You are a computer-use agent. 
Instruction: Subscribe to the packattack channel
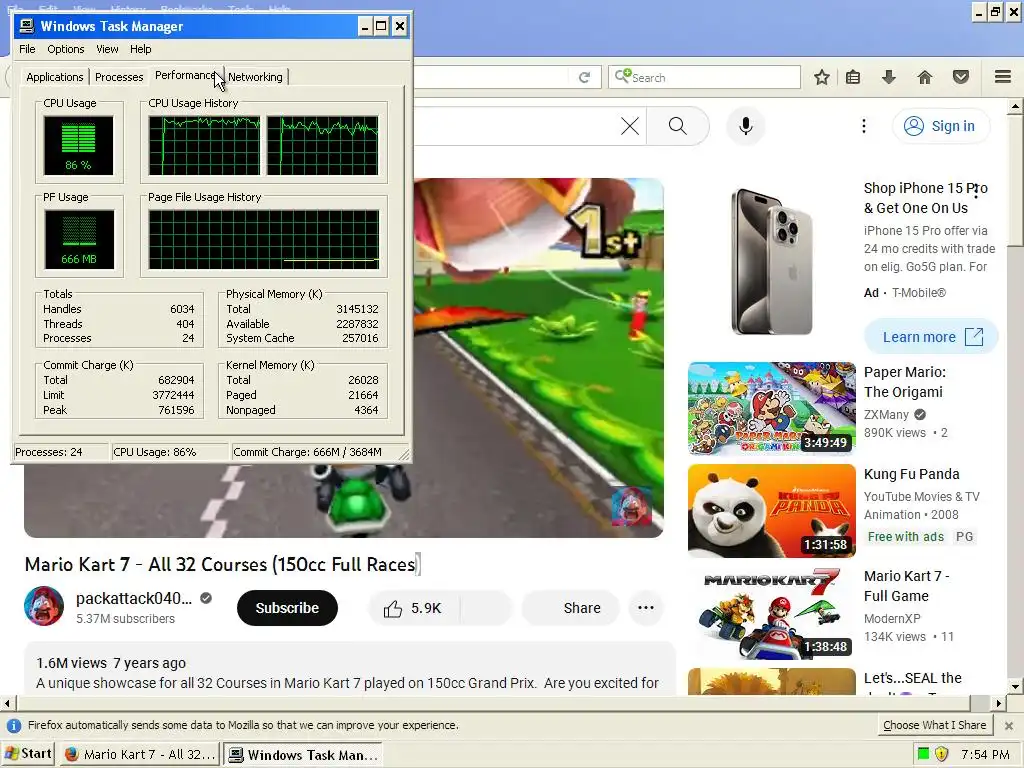(287, 608)
